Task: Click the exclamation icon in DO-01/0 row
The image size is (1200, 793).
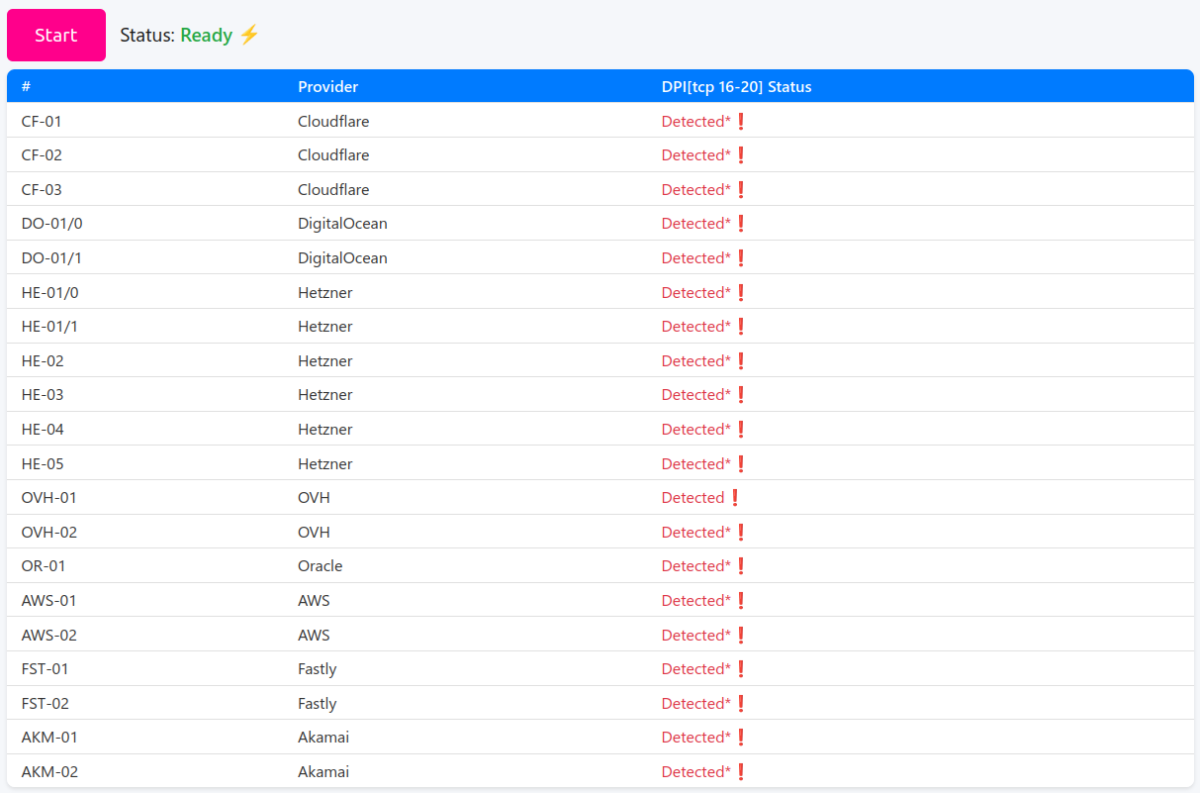Action: [741, 223]
